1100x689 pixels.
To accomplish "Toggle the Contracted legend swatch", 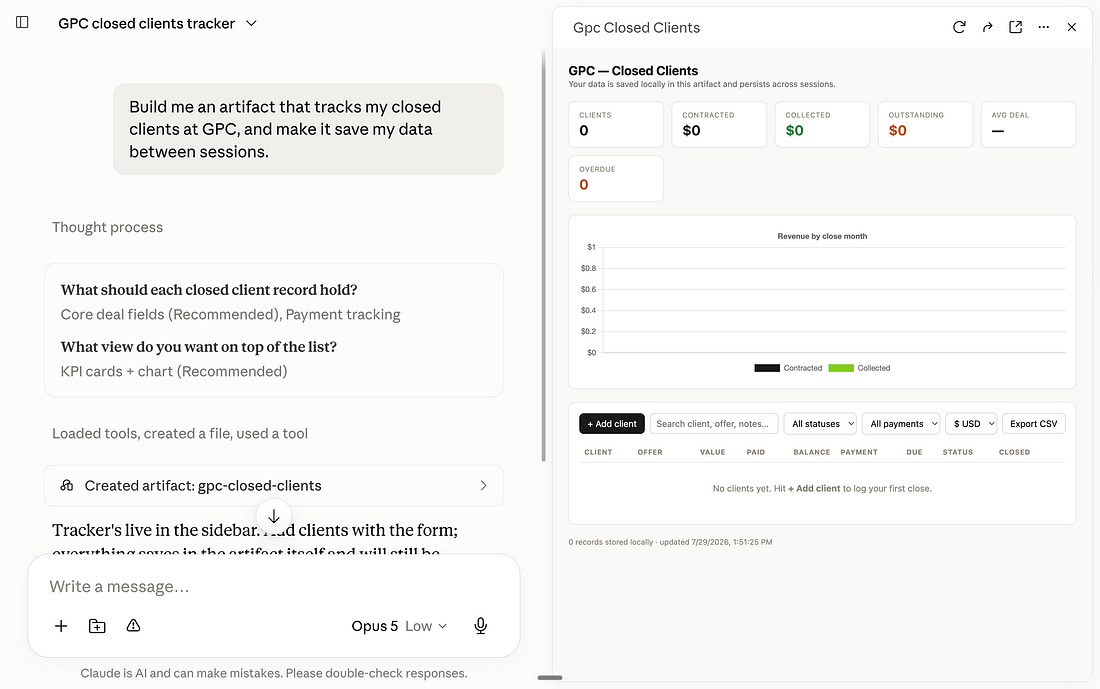I will pos(767,368).
